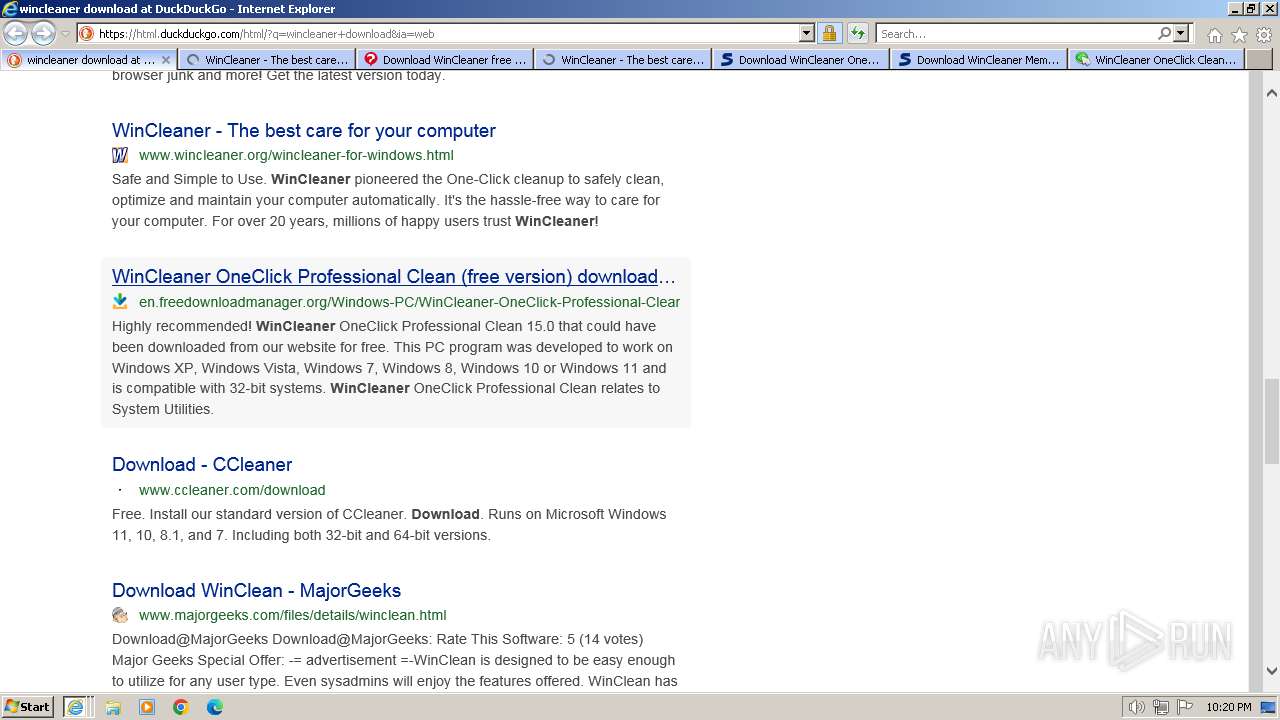1280x720 pixels.
Task: Switch to WinCleaner OneClick Clean... tab
Action: (x=1157, y=60)
